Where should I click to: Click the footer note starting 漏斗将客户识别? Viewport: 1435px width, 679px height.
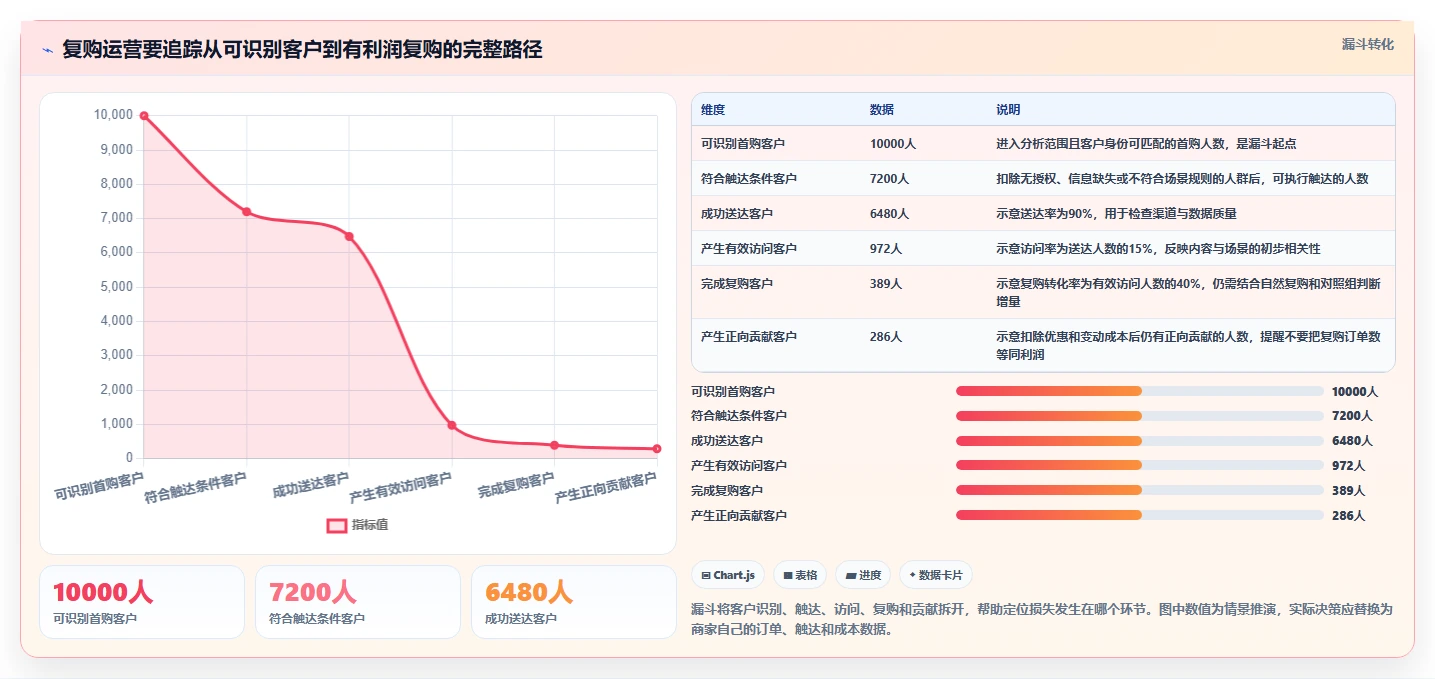click(1041, 619)
